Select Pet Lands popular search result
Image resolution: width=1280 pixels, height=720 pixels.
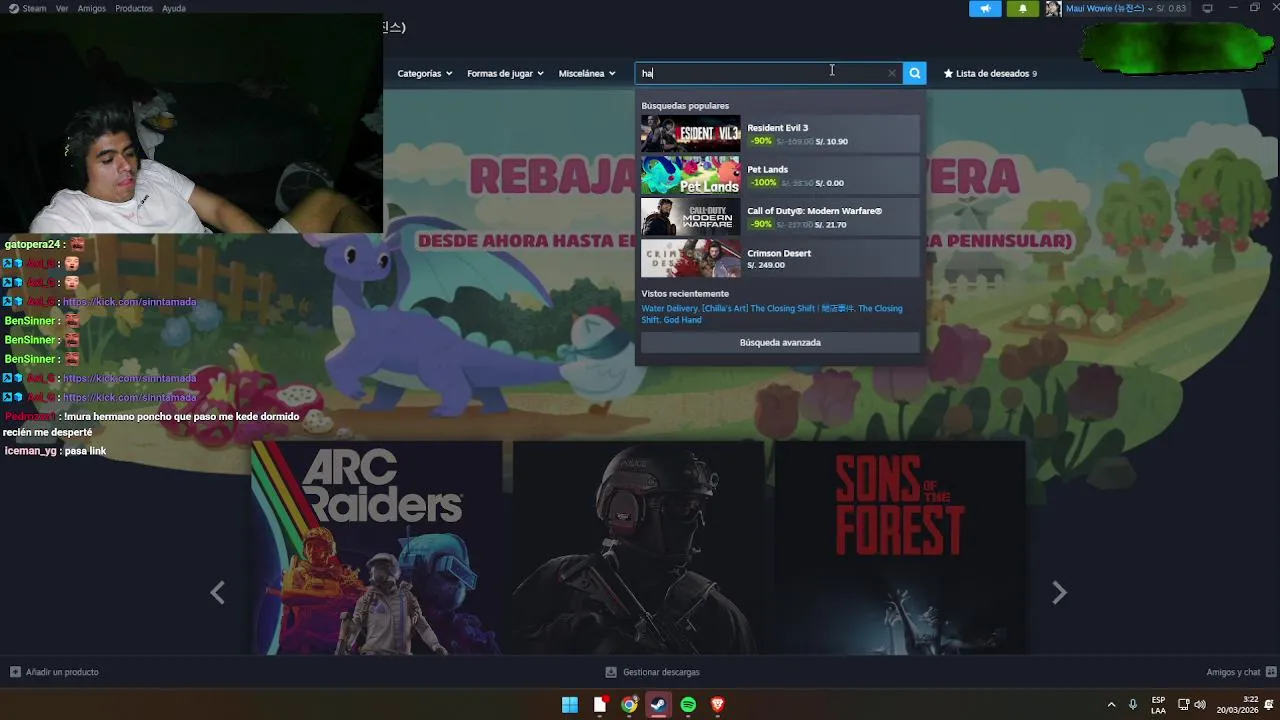780,176
